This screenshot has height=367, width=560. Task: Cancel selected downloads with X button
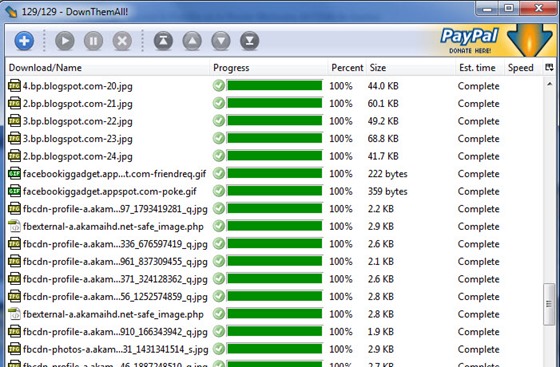122,41
